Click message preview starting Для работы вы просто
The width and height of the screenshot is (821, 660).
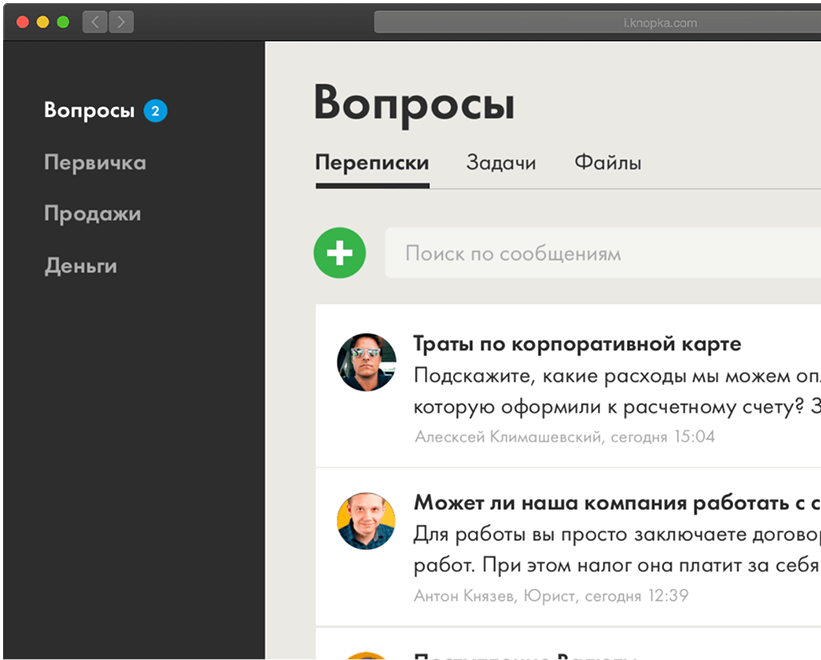(x=617, y=550)
